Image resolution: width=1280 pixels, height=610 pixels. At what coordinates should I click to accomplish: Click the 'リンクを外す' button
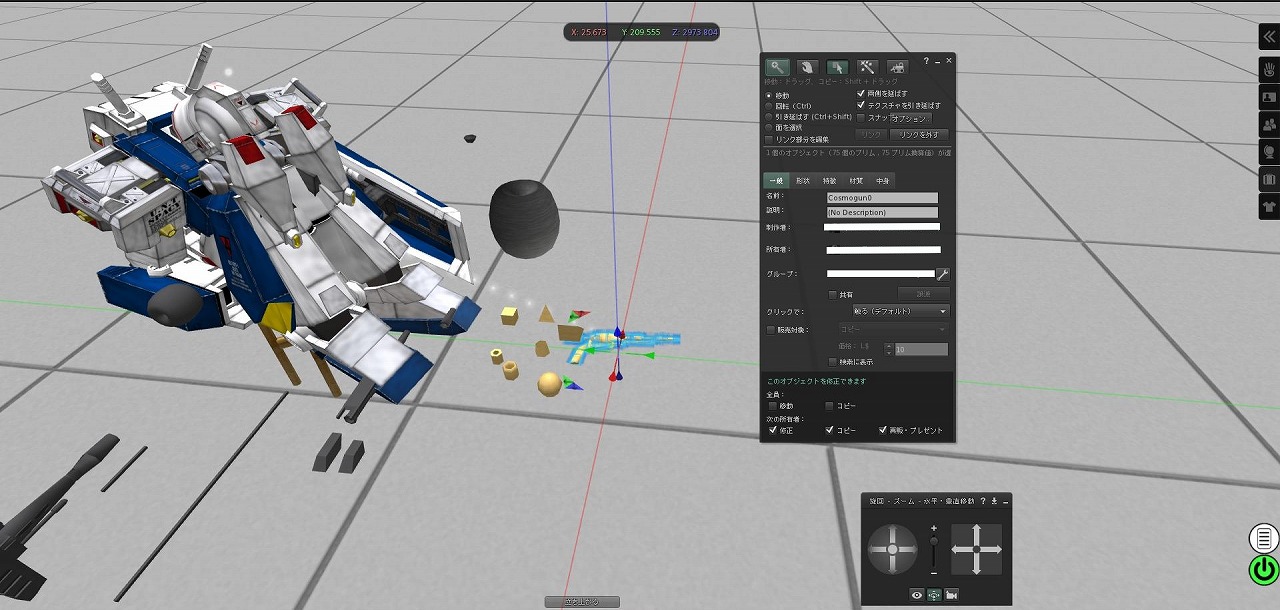pyautogui.click(x=918, y=134)
